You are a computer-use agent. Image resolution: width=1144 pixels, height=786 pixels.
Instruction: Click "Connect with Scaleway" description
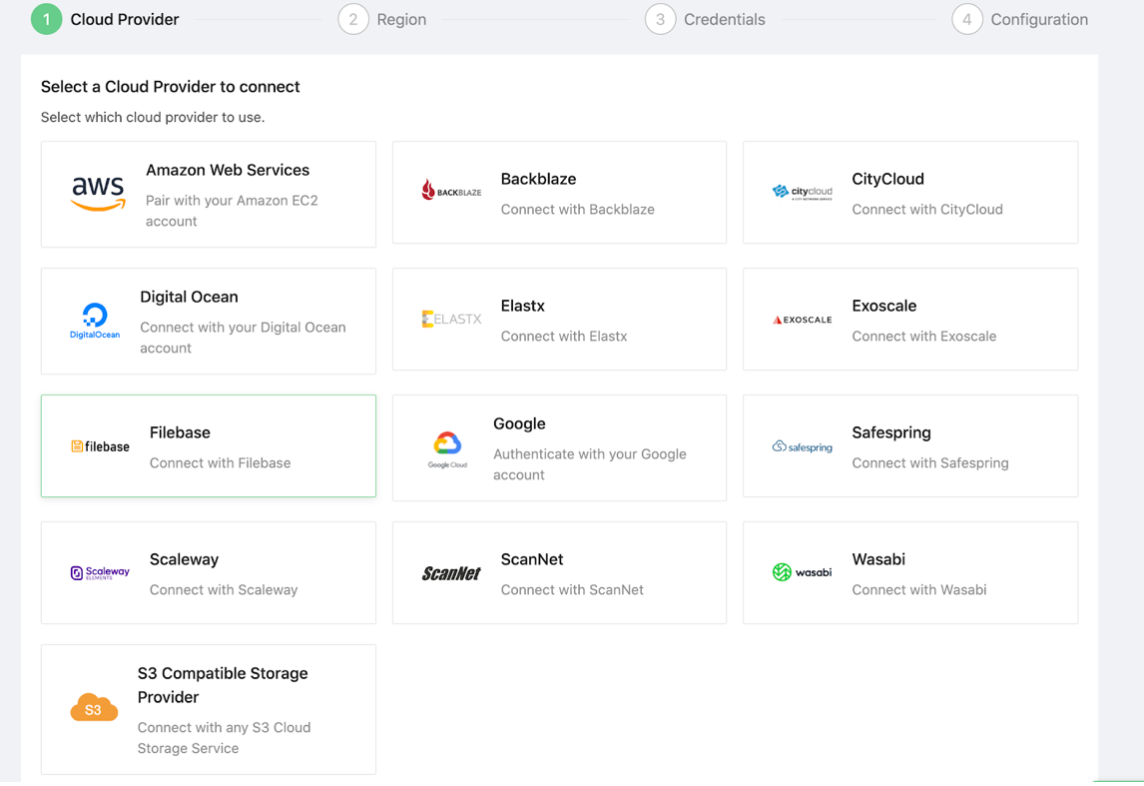click(x=223, y=590)
